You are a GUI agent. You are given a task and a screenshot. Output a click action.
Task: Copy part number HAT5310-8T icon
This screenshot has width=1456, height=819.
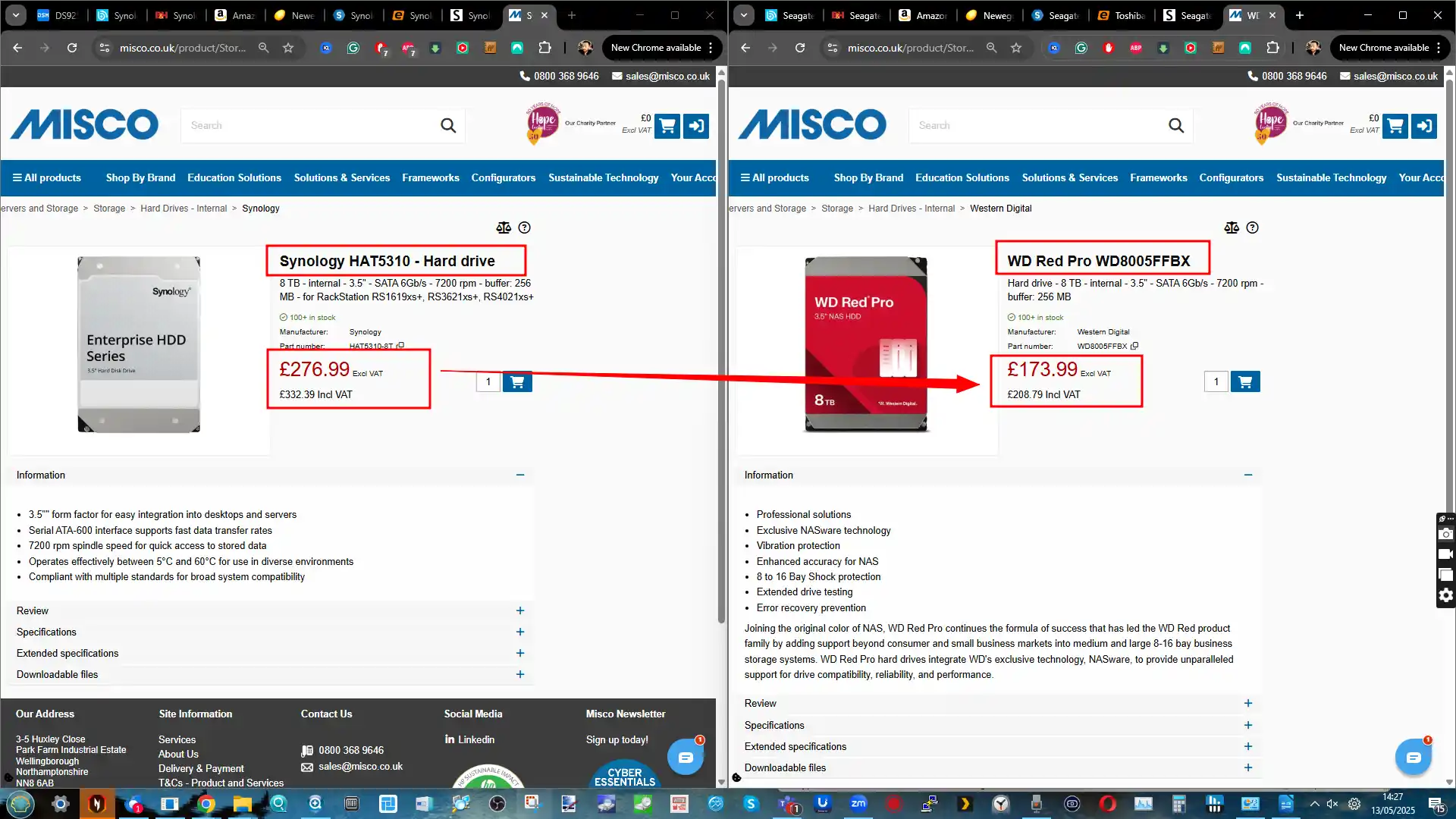pyautogui.click(x=400, y=346)
